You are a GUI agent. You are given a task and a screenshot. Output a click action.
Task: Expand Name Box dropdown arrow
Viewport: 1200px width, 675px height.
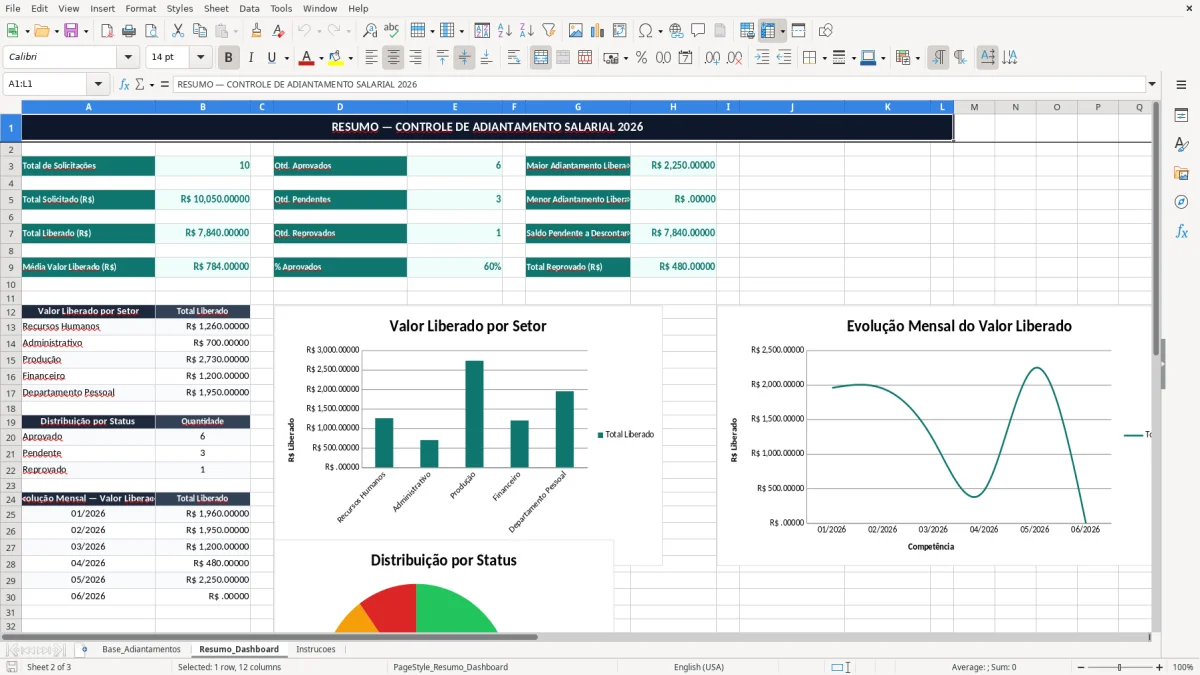pos(99,84)
